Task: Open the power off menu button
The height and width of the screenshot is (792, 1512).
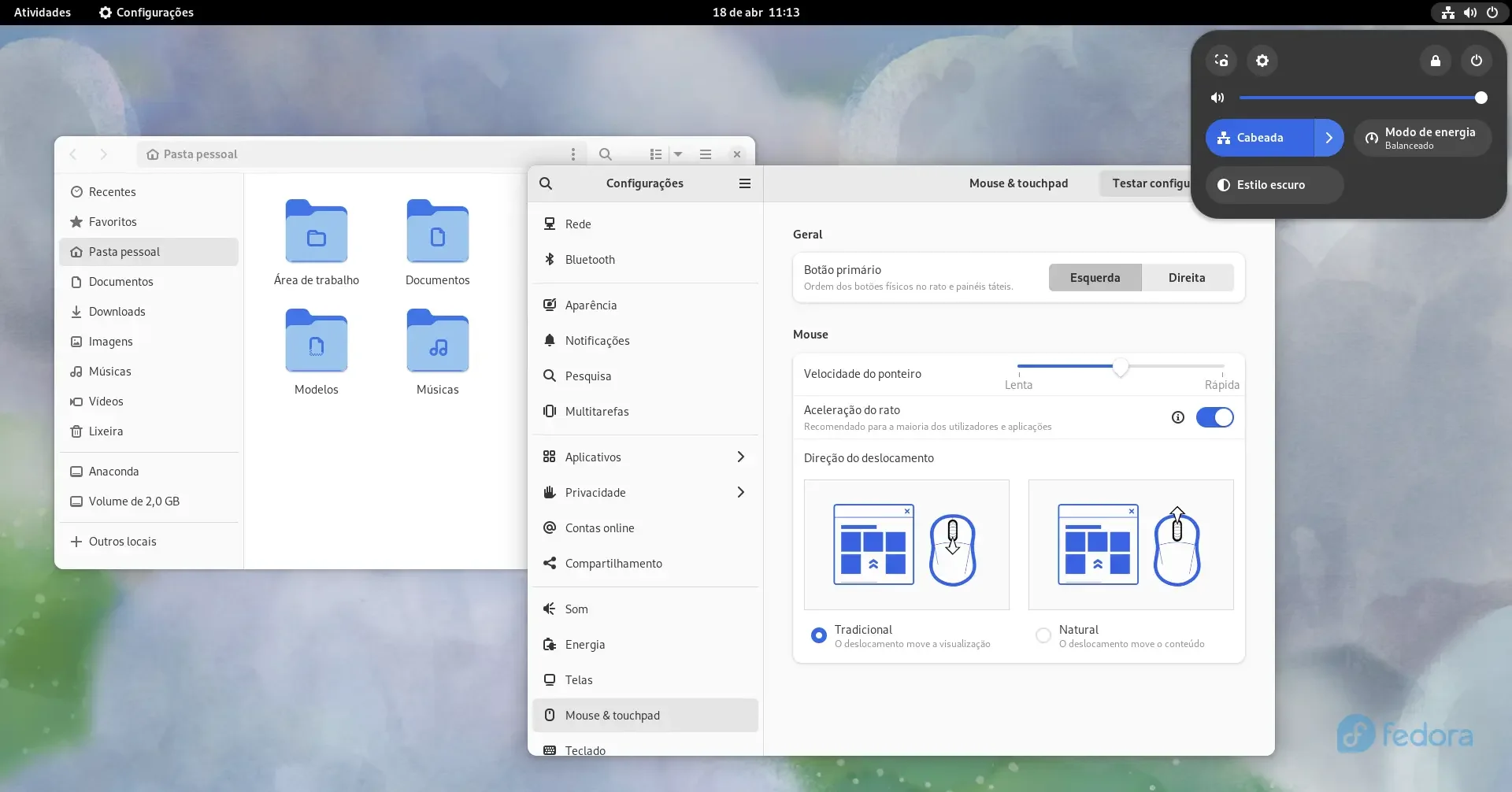Action: pos(1477,61)
